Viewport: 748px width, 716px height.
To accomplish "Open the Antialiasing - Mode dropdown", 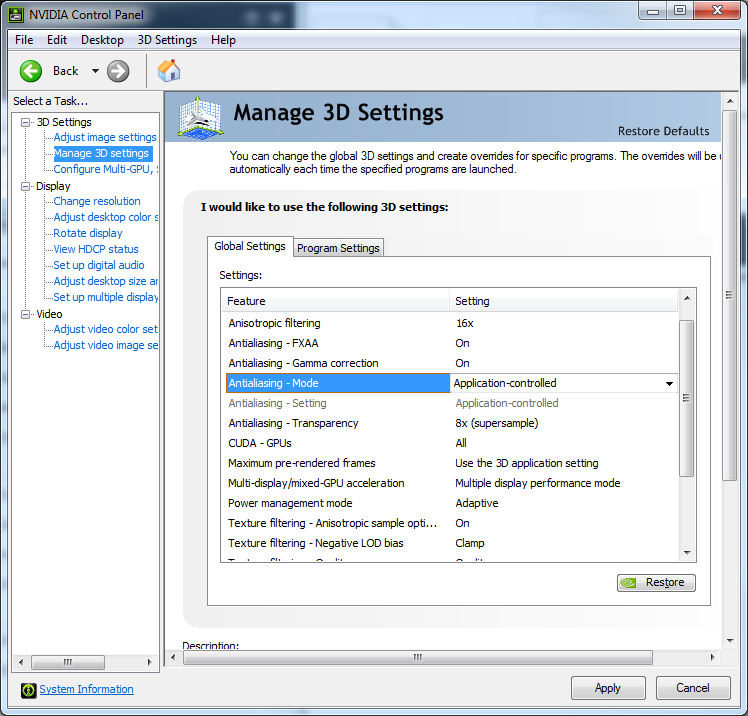I will point(669,384).
